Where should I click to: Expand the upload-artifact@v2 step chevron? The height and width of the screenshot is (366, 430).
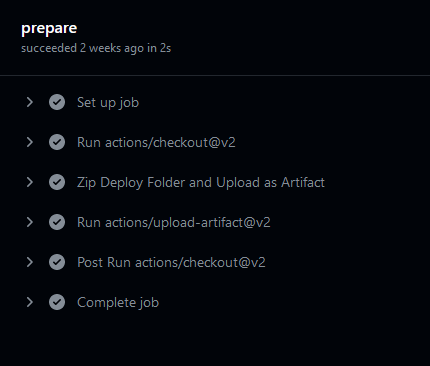click(30, 222)
